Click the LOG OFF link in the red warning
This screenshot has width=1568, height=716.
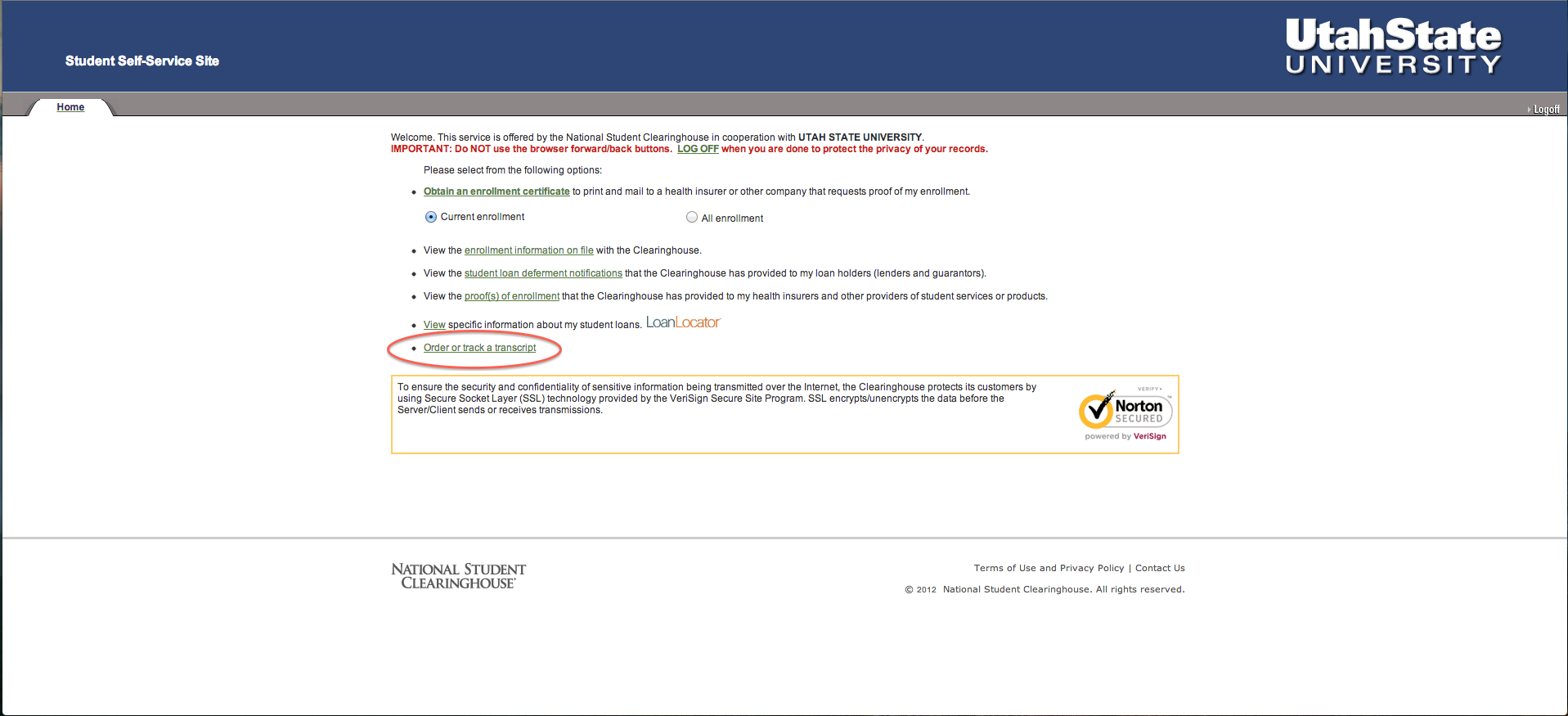click(697, 149)
